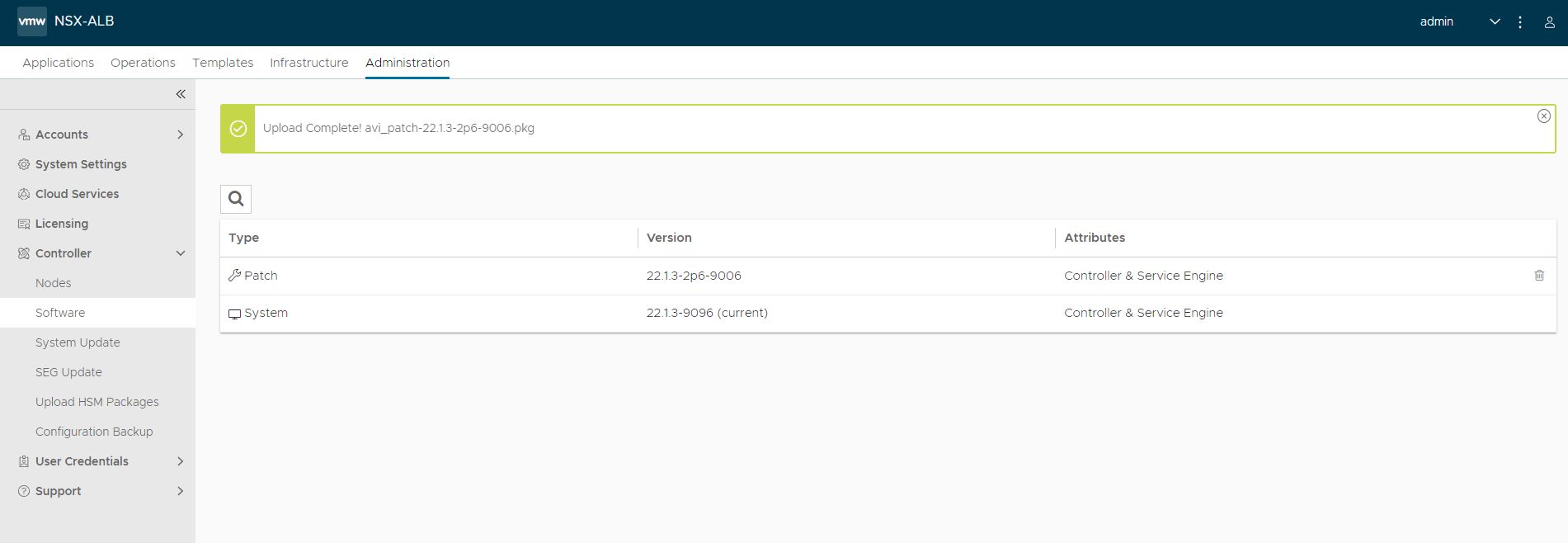Delete the Patch 22.1.3-2p6-9006 with trash icon
This screenshot has height=543, width=1568.
tap(1539, 276)
